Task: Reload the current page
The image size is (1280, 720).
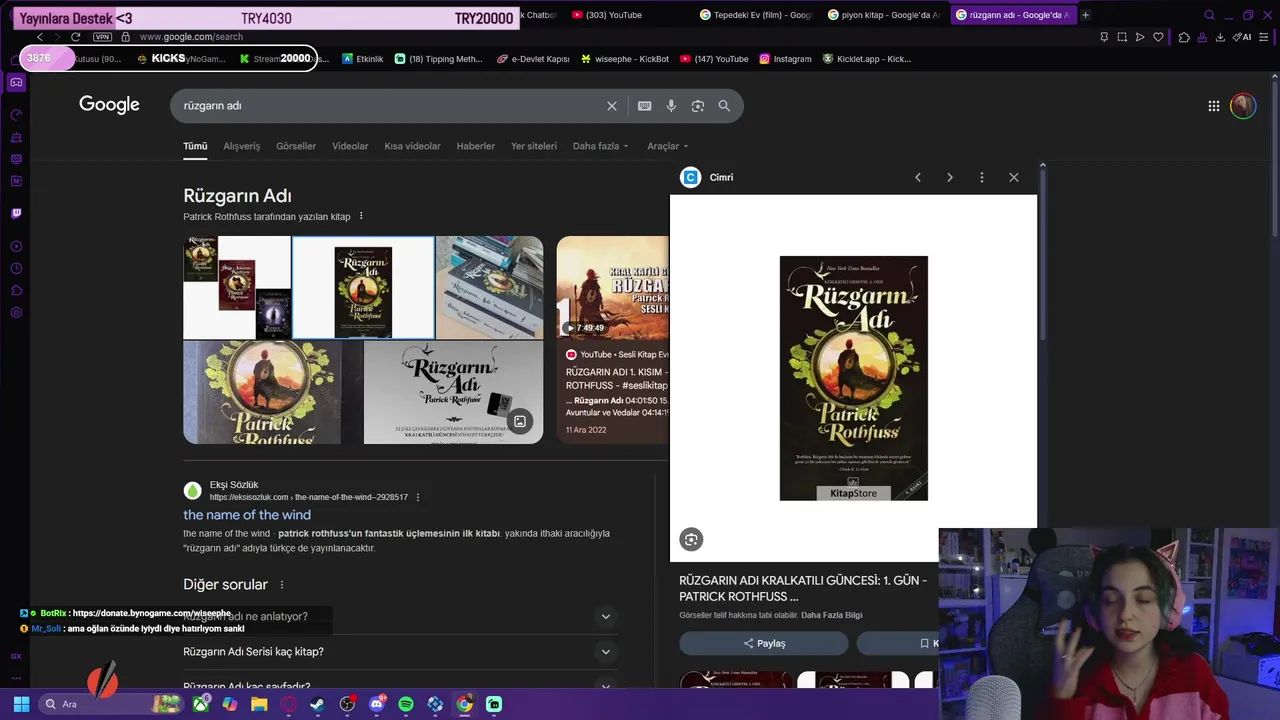Action: pyautogui.click(x=75, y=37)
